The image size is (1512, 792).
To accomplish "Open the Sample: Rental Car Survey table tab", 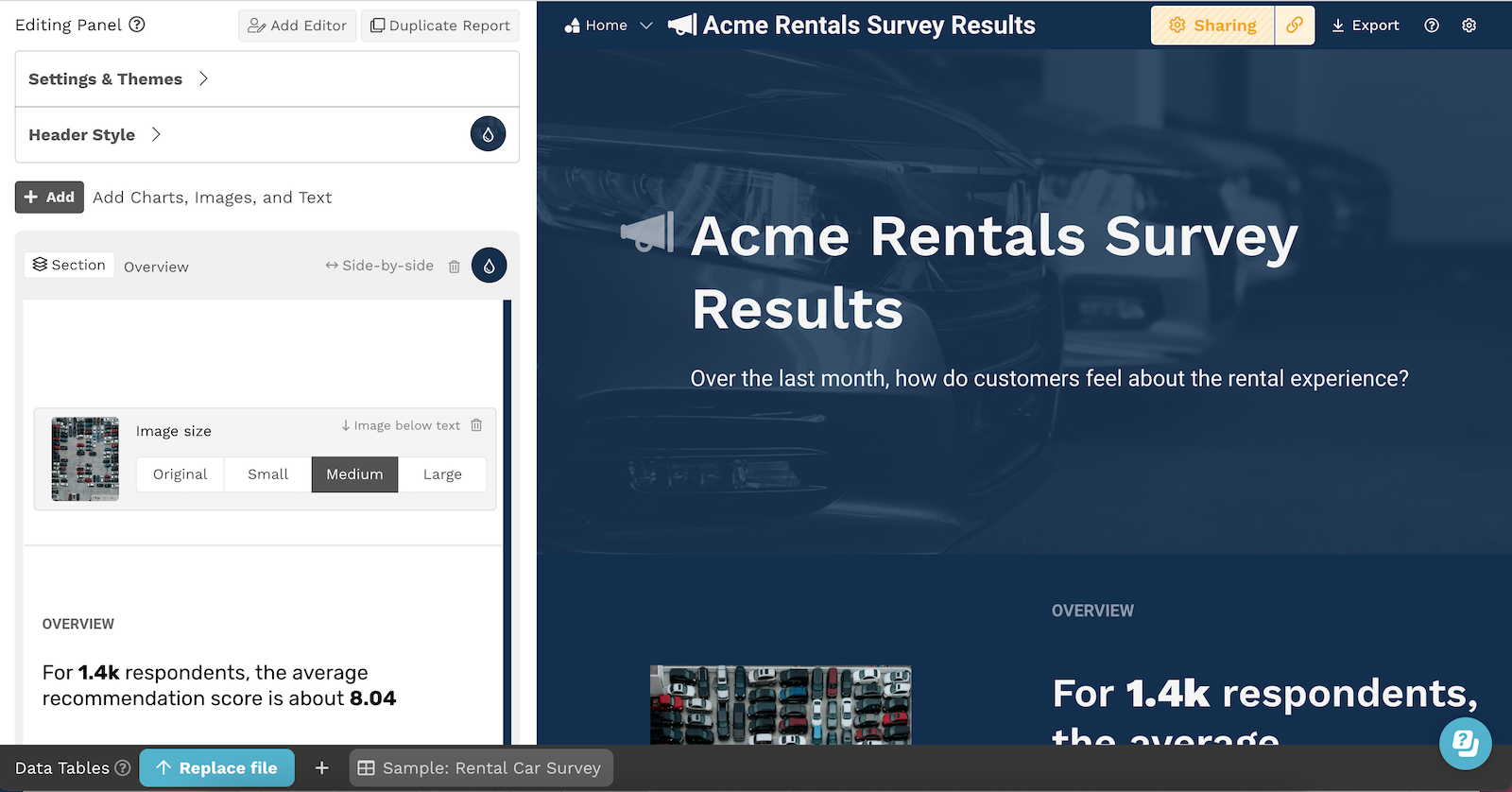I will point(481,768).
